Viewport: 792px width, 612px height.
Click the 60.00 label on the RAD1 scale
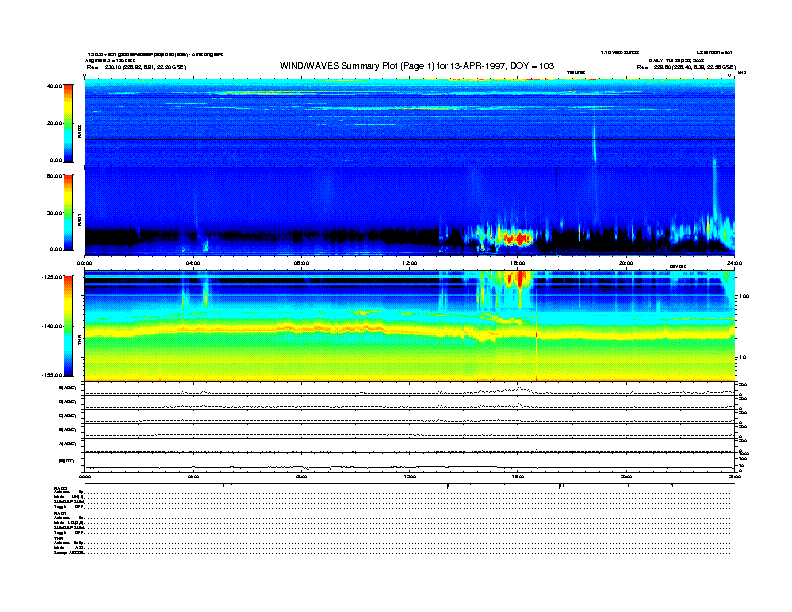(x=54, y=176)
